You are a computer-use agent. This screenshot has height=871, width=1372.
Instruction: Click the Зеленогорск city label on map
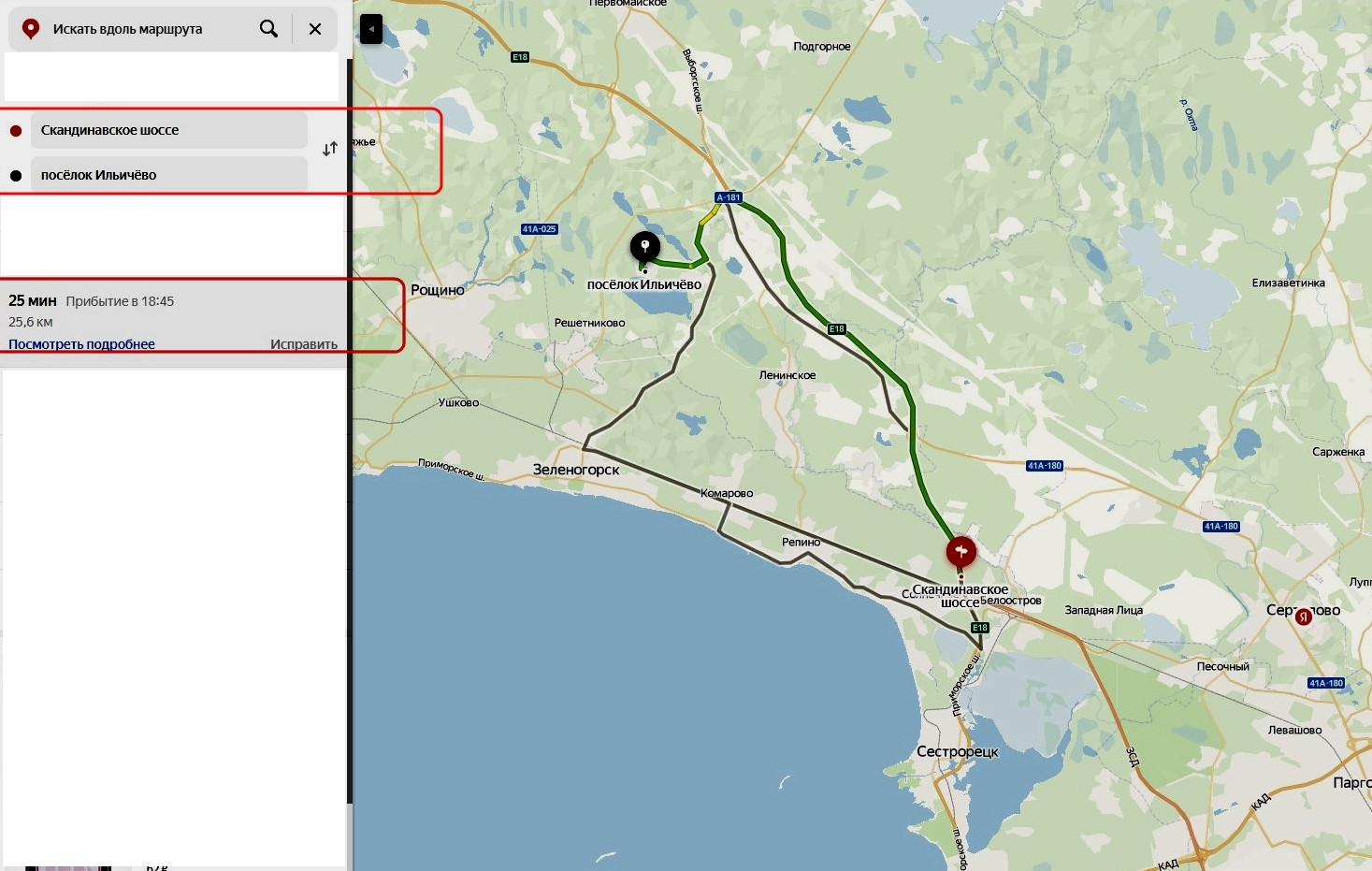point(576,470)
